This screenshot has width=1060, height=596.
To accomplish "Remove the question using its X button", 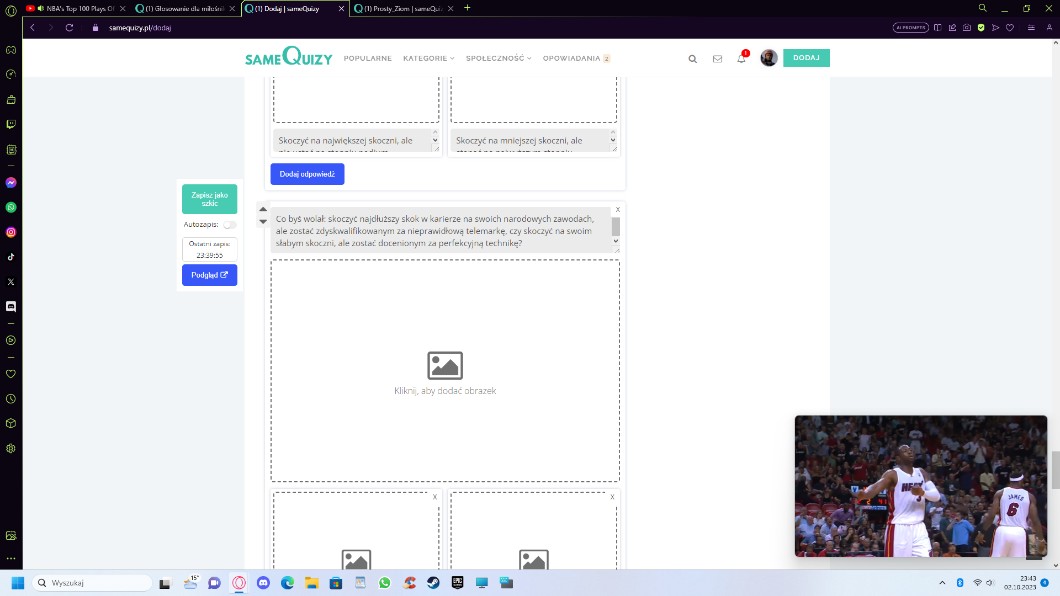I will 618,210.
